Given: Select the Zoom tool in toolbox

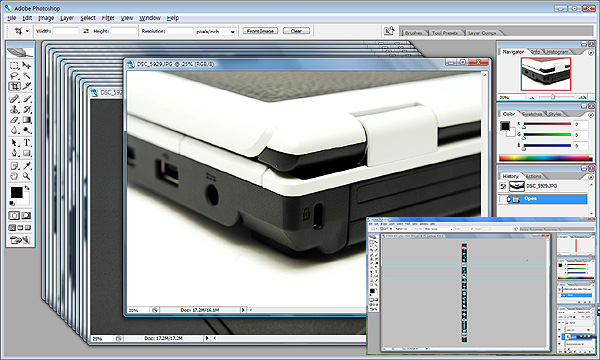Looking at the screenshot, I should [x=26, y=176].
